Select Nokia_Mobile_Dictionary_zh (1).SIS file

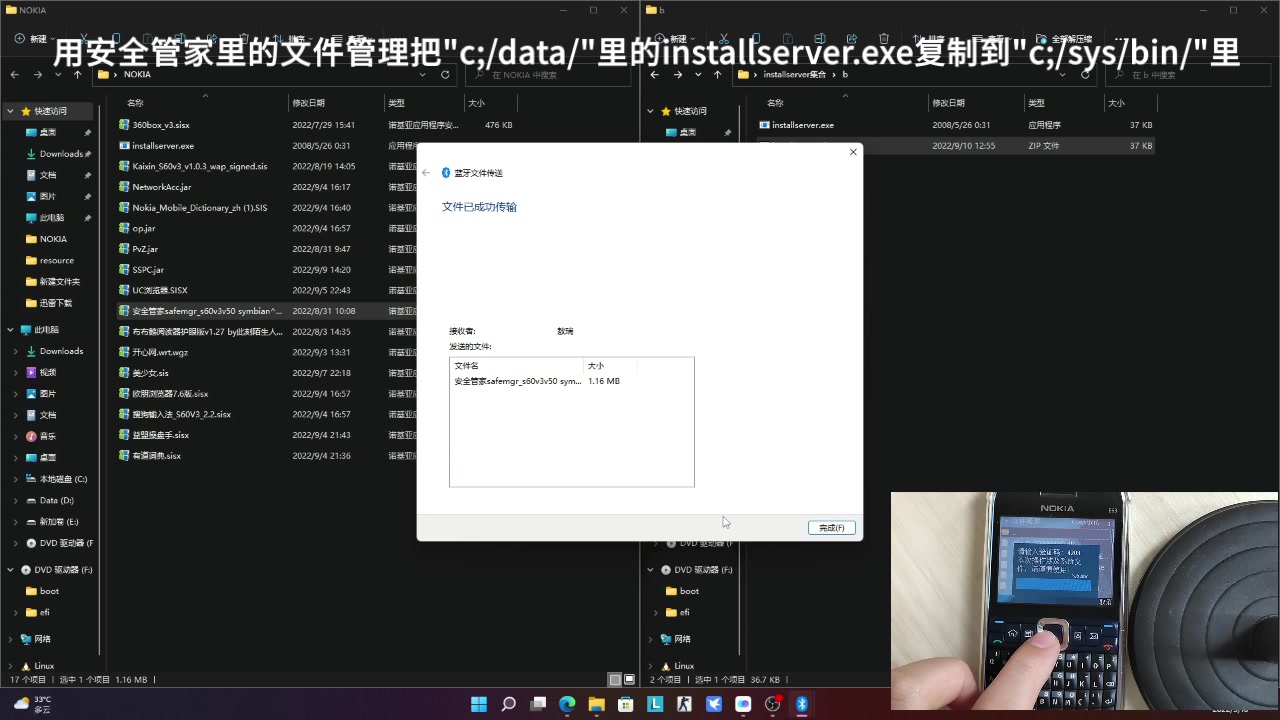pyautogui.click(x=199, y=208)
